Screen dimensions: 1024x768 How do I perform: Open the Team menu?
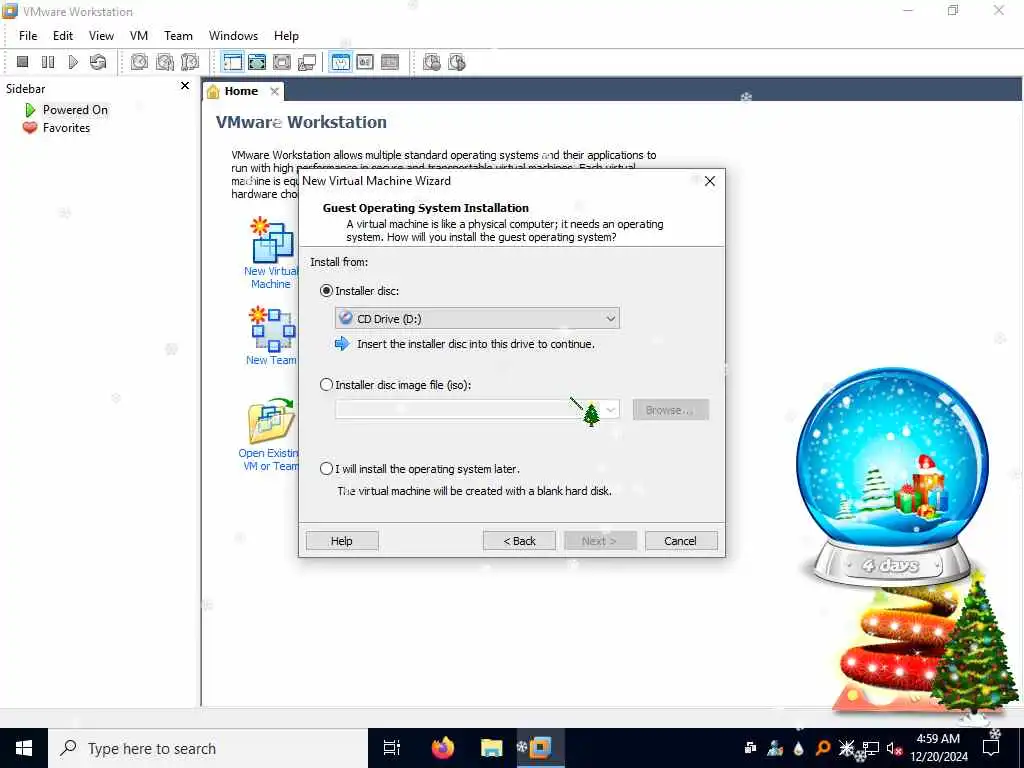(178, 36)
